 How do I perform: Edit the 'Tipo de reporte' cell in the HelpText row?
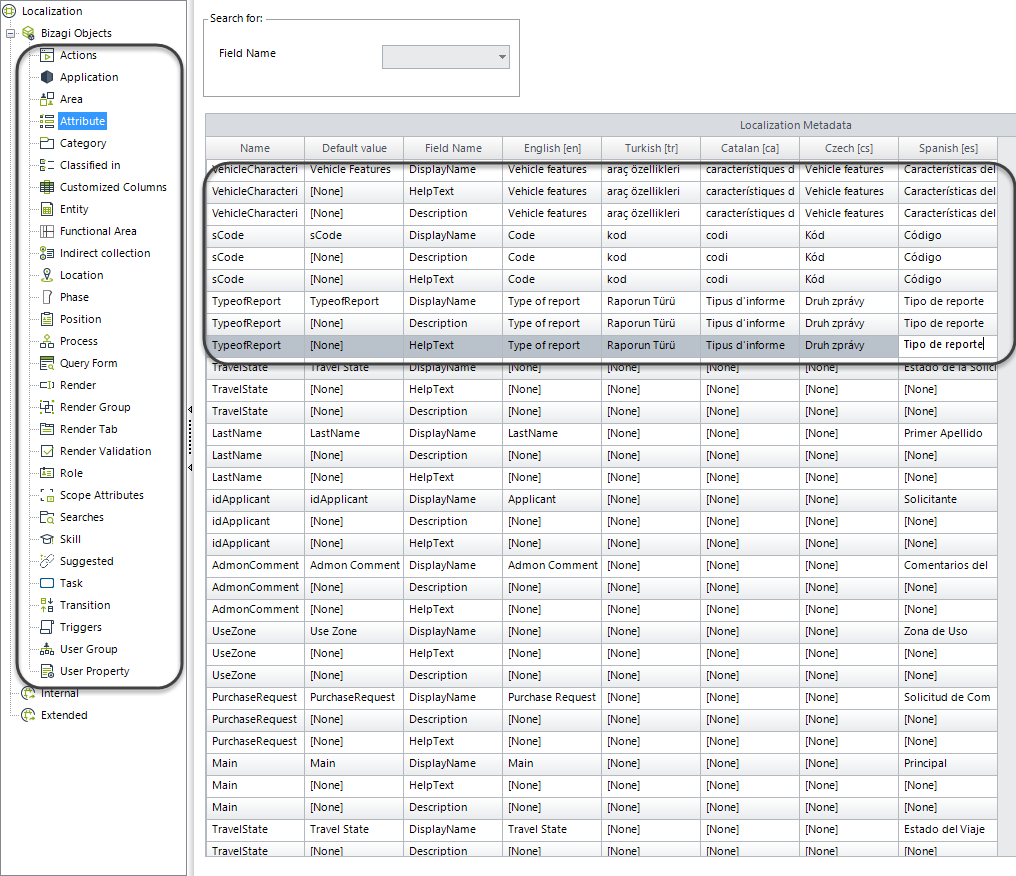coord(948,345)
